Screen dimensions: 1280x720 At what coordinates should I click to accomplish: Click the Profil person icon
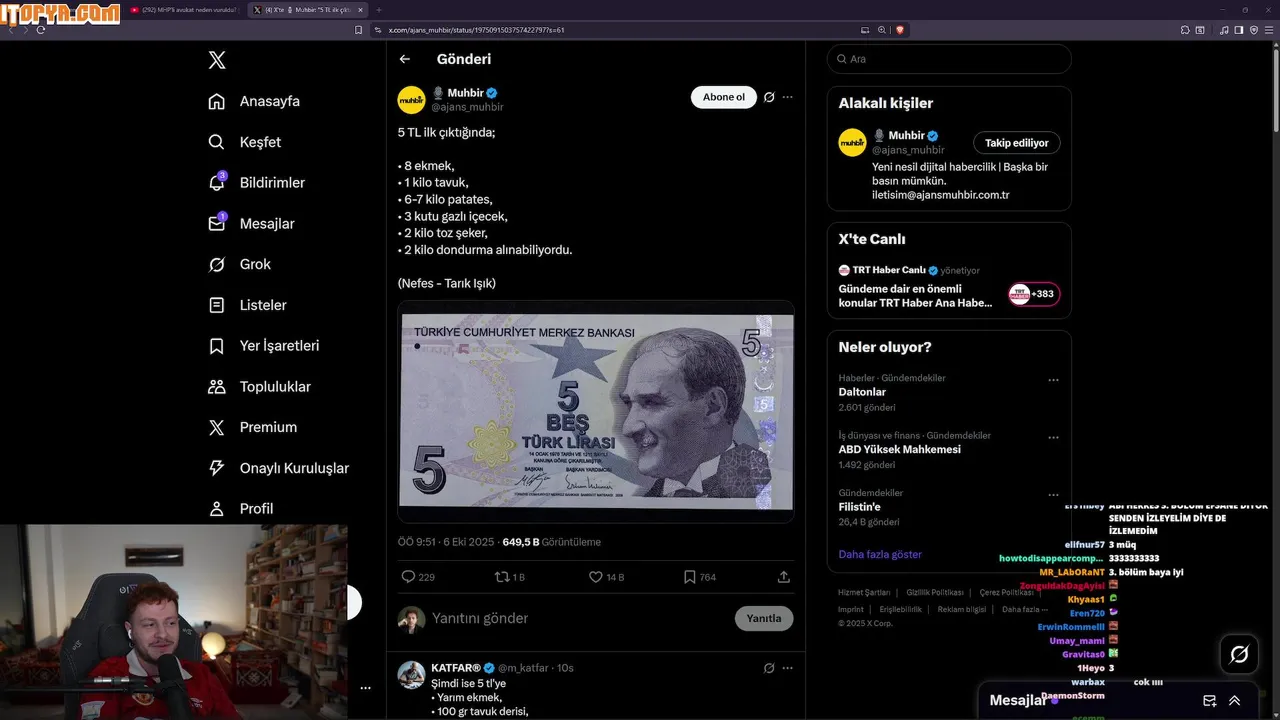216,509
